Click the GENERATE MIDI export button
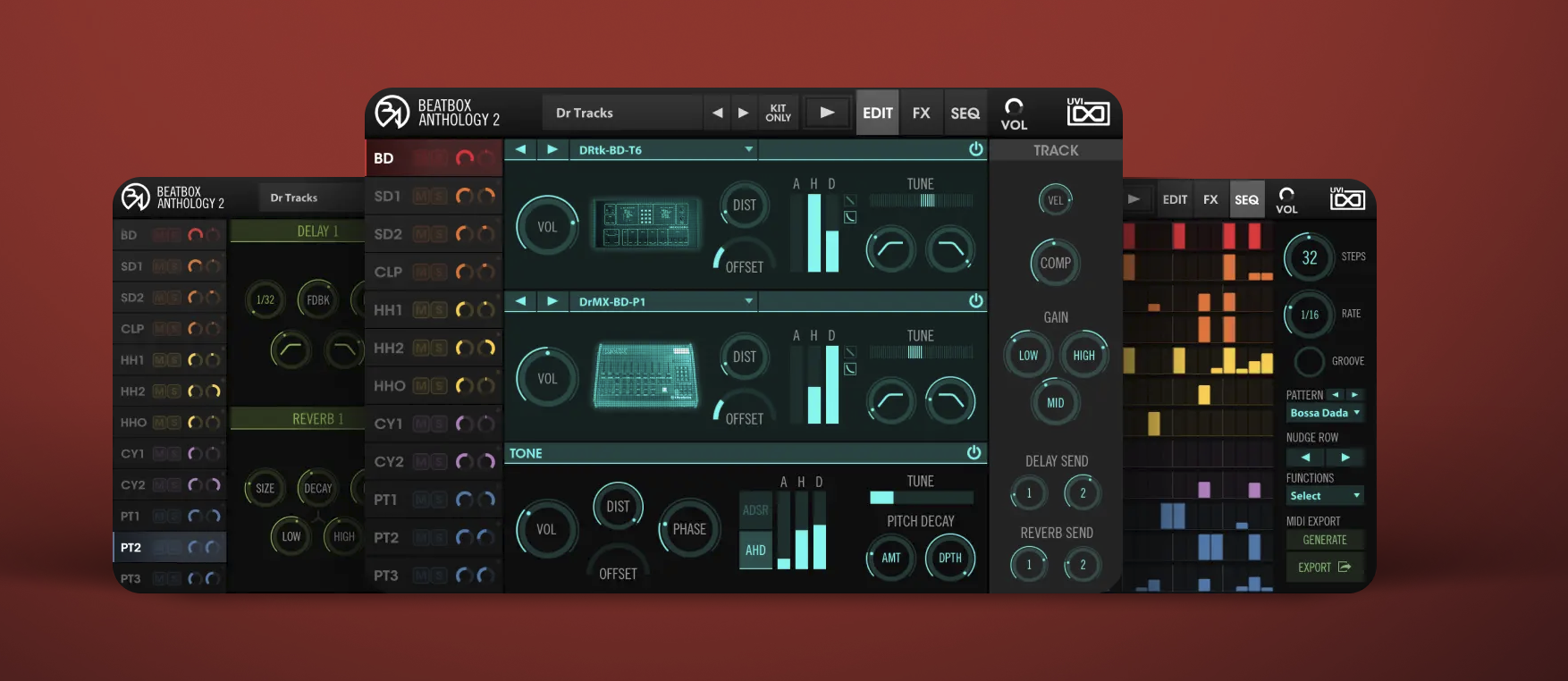 coord(1325,540)
